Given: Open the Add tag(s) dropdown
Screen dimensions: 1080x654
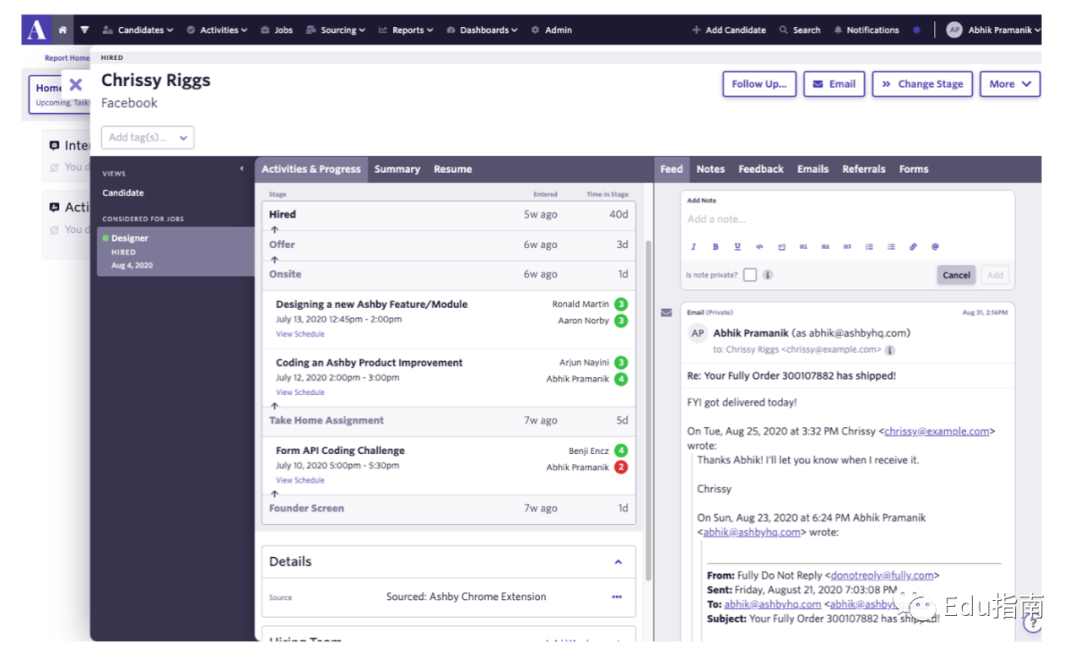Looking at the screenshot, I should pos(147,137).
